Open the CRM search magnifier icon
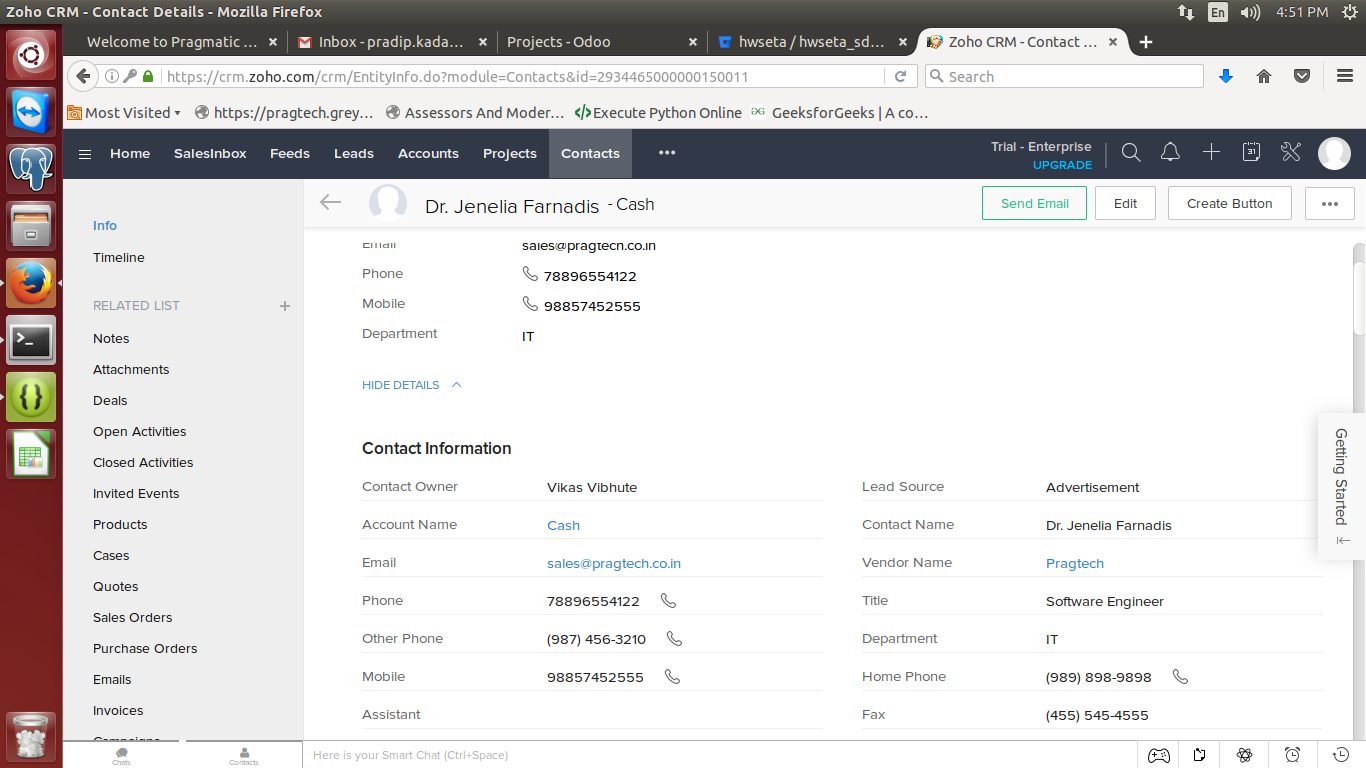 (1131, 153)
